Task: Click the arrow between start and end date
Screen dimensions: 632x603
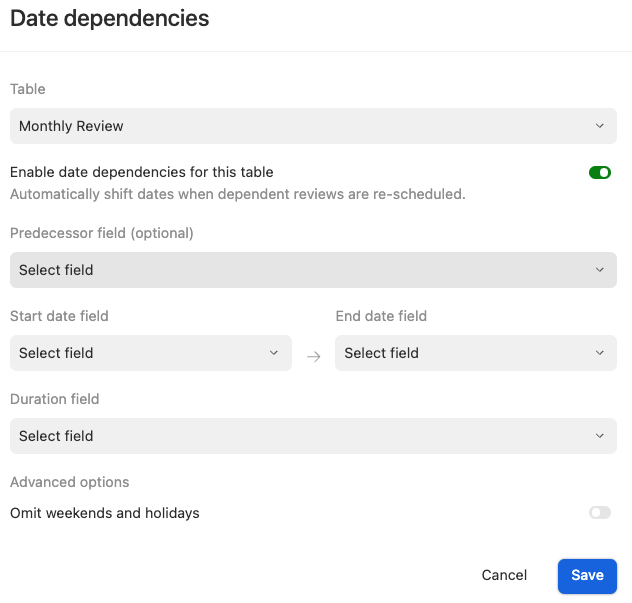Action: click(x=313, y=356)
